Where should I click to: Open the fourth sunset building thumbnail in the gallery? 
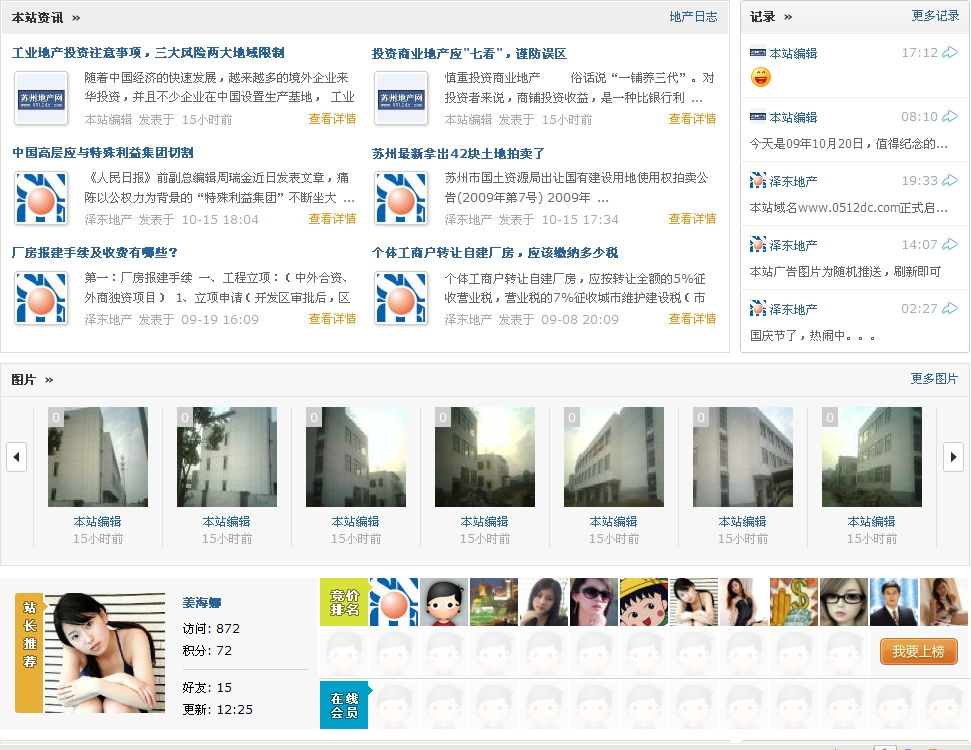[485, 457]
